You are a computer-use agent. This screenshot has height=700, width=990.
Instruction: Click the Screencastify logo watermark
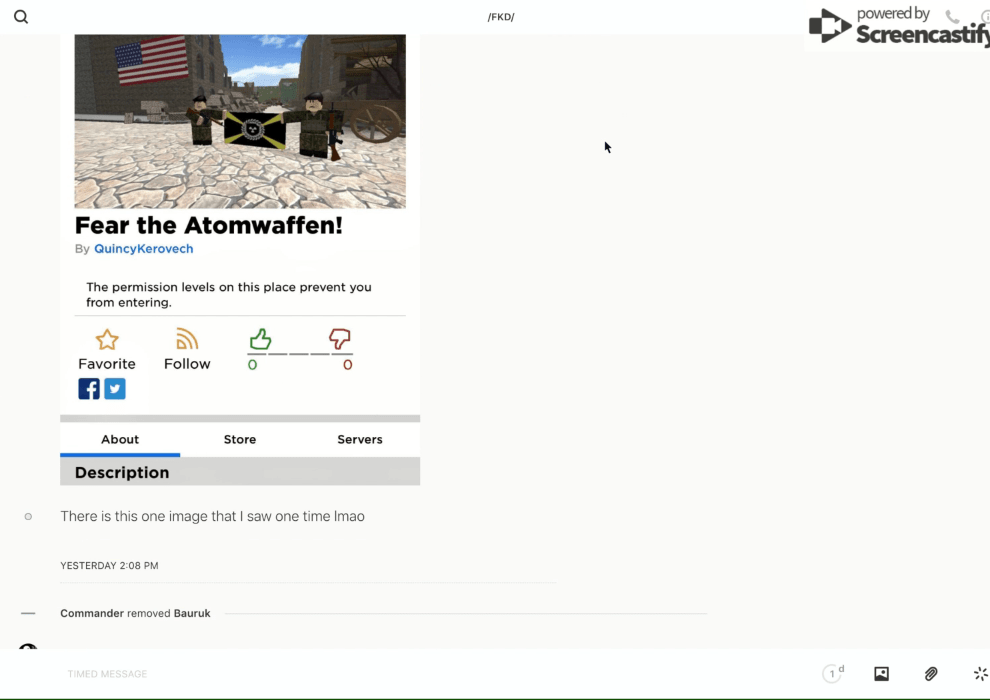(x=900, y=27)
